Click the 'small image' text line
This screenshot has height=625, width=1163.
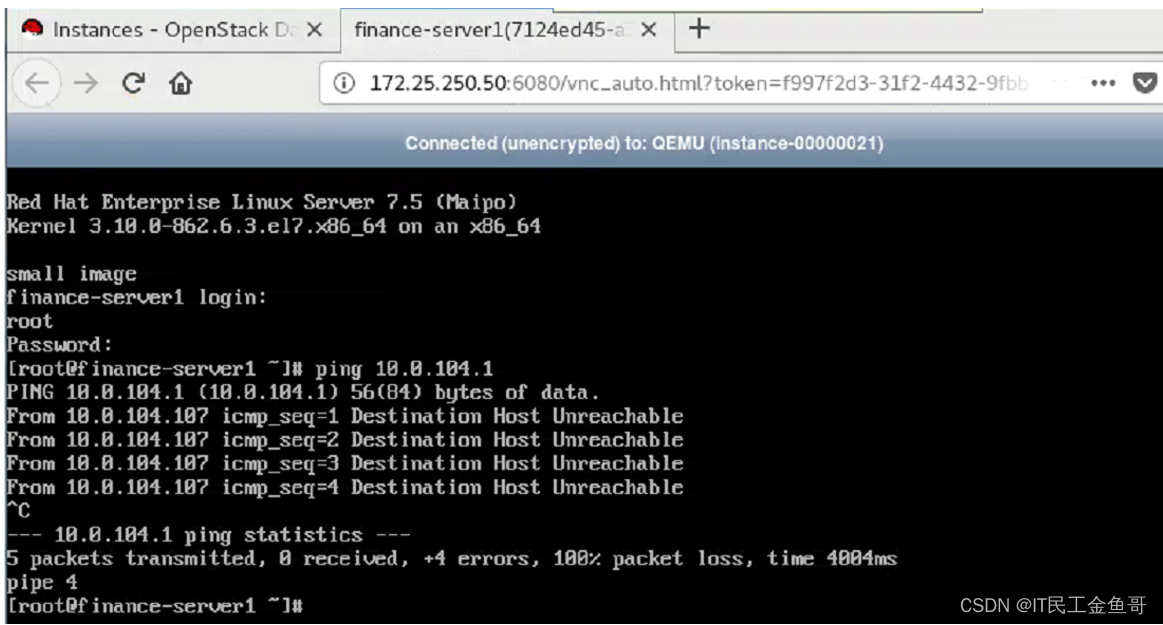pyautogui.click(x=71, y=274)
